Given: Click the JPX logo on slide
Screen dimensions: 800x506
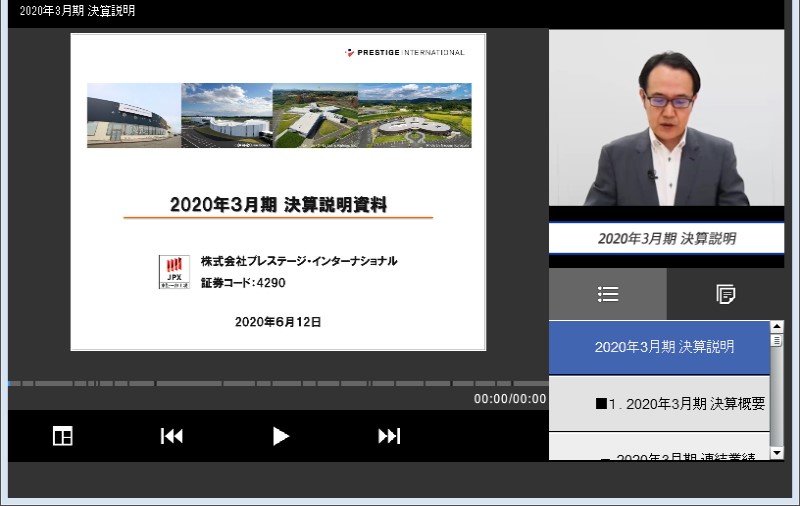Looking at the screenshot, I should 174,272.
